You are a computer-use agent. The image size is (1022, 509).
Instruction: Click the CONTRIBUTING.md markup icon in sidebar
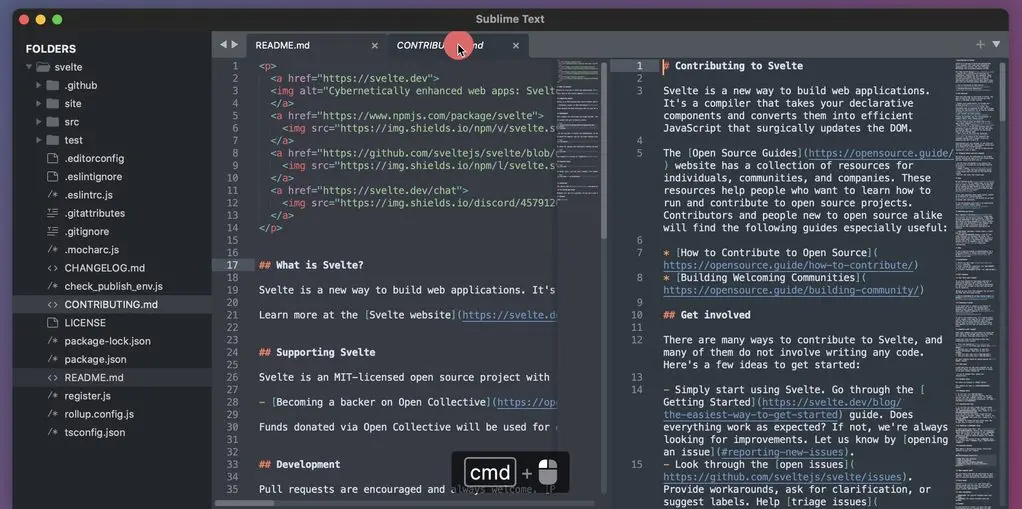53,304
